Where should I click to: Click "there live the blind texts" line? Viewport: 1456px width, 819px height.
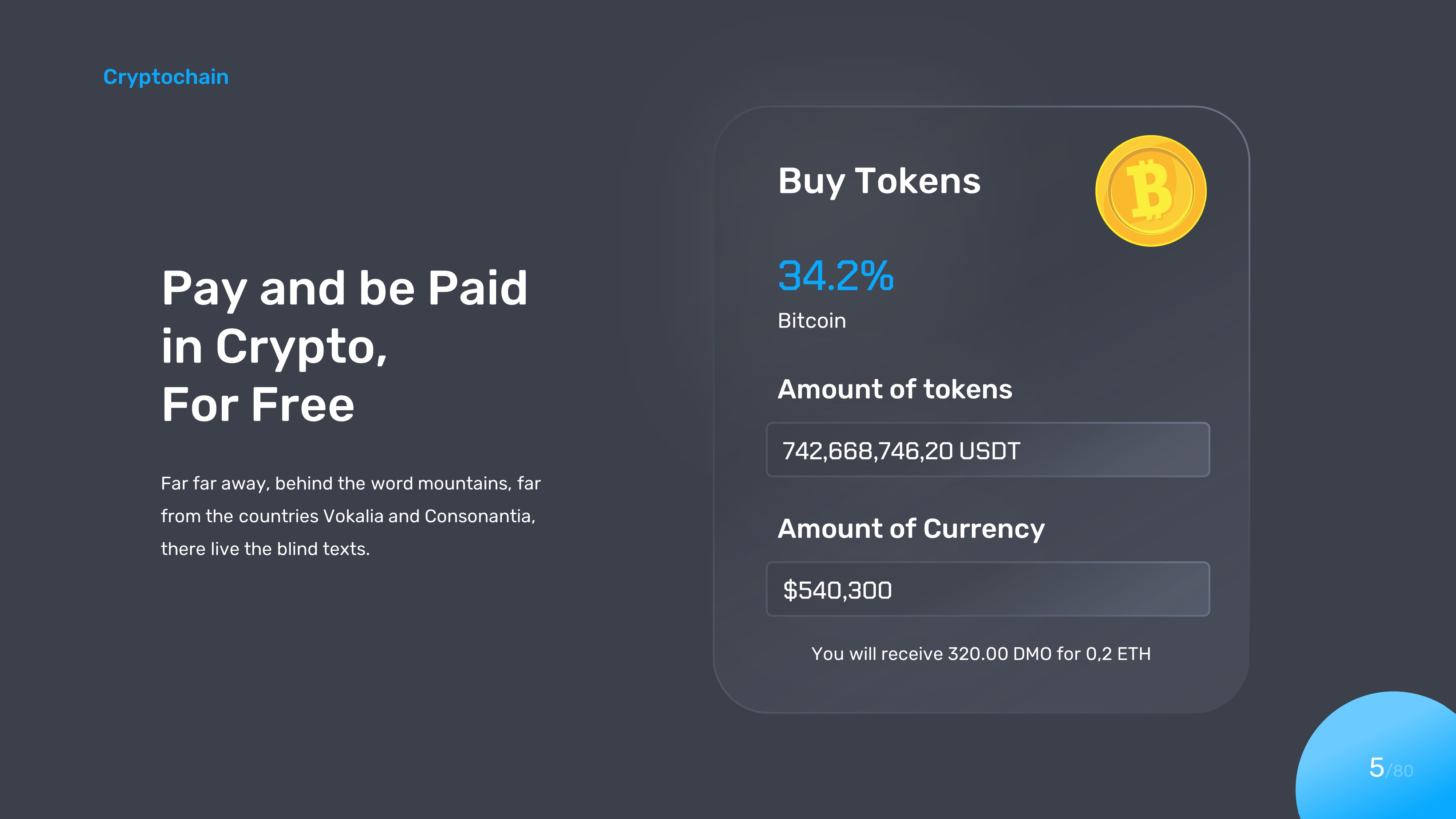pos(265,549)
